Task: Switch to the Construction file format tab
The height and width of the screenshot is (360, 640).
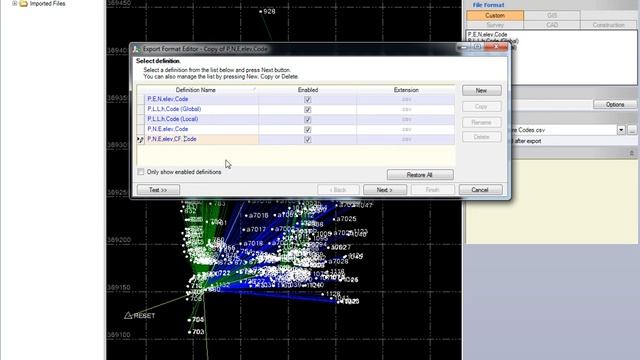Action: [609, 25]
